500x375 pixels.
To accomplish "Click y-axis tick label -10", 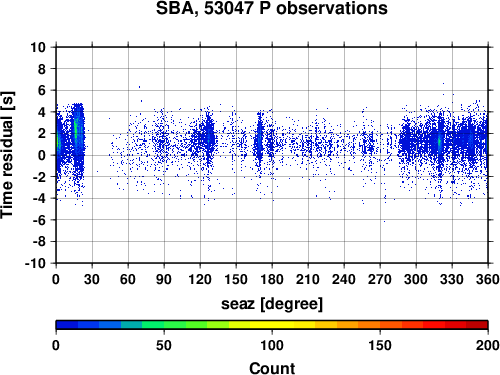I will point(35,263).
